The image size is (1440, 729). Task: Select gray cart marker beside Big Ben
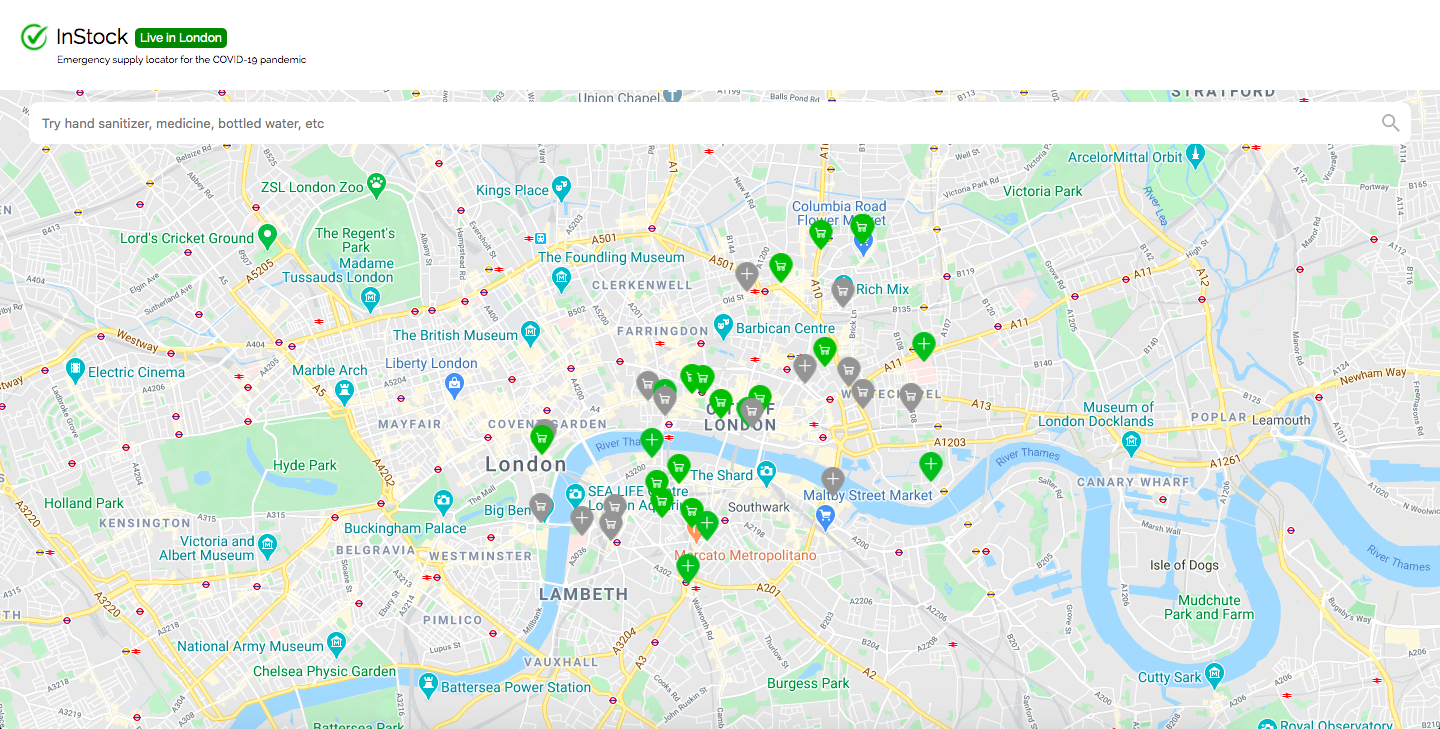(541, 507)
